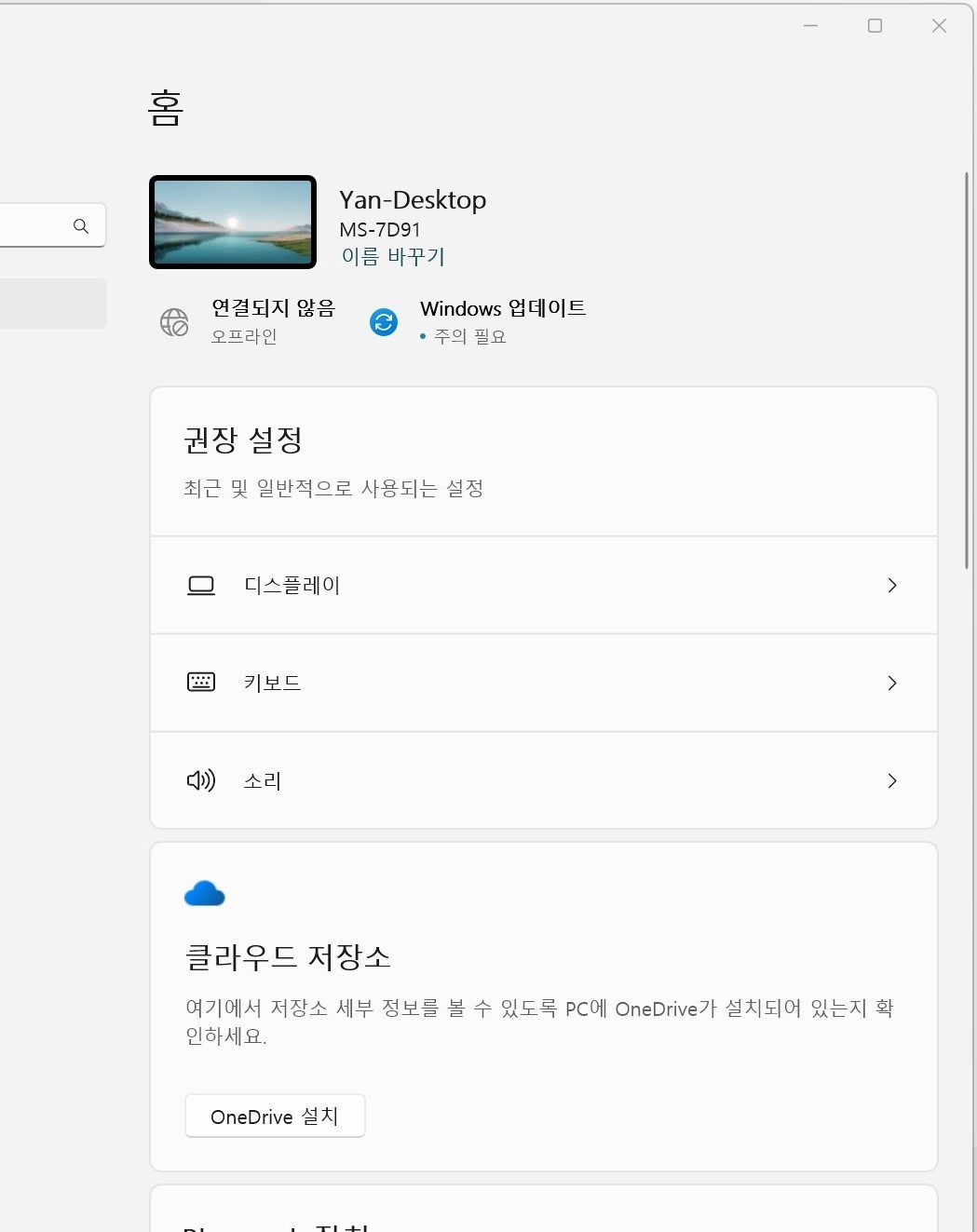Viewport: 977px width, 1232px height.
Task: Maximize the Settings window
Action: 875,26
